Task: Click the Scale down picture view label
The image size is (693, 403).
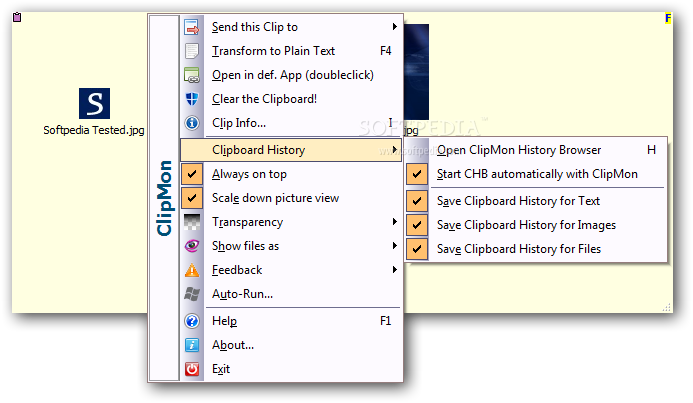Action: [x=275, y=198]
